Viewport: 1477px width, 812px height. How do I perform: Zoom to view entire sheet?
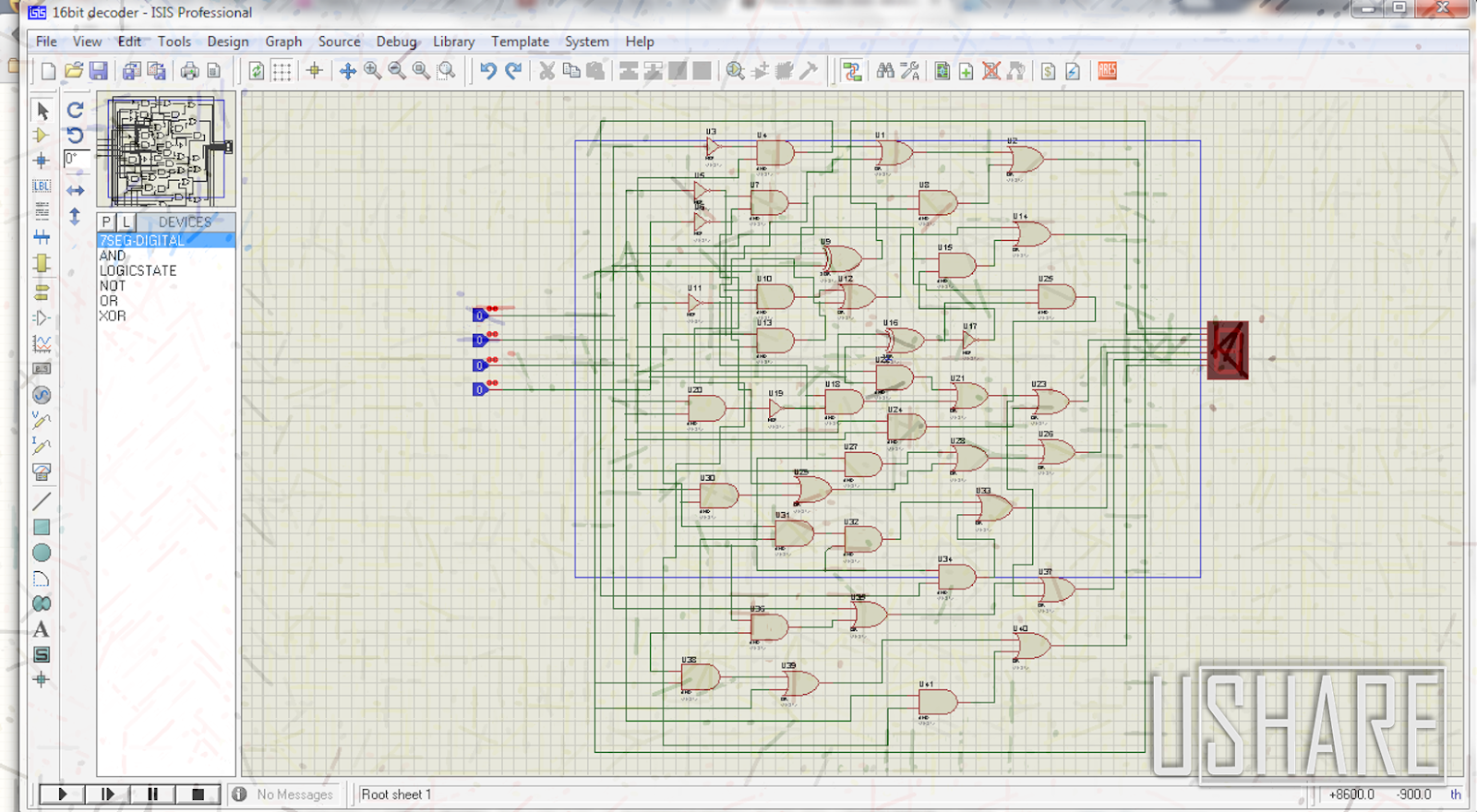(422, 71)
